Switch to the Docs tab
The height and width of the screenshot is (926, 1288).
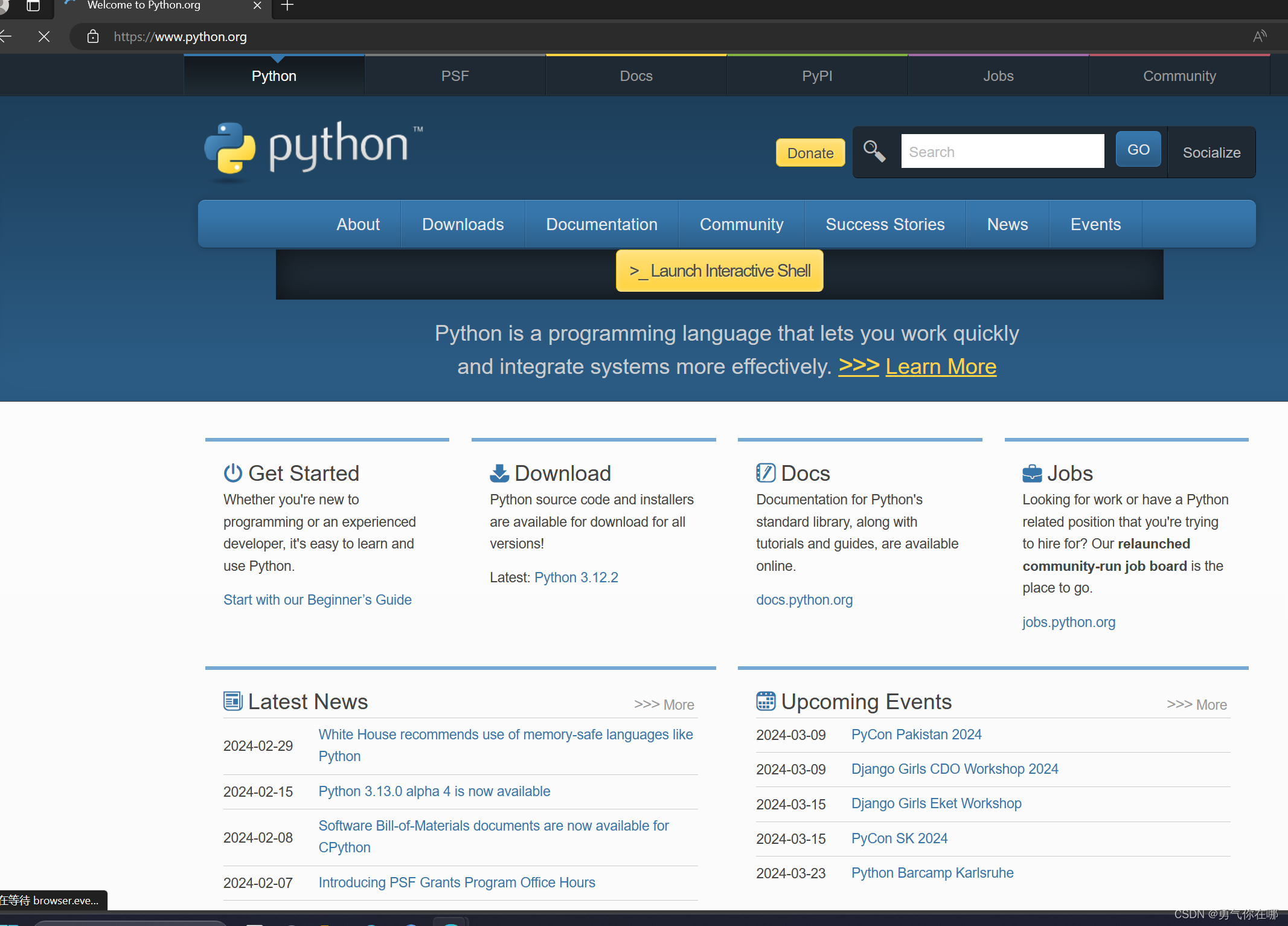(x=636, y=75)
